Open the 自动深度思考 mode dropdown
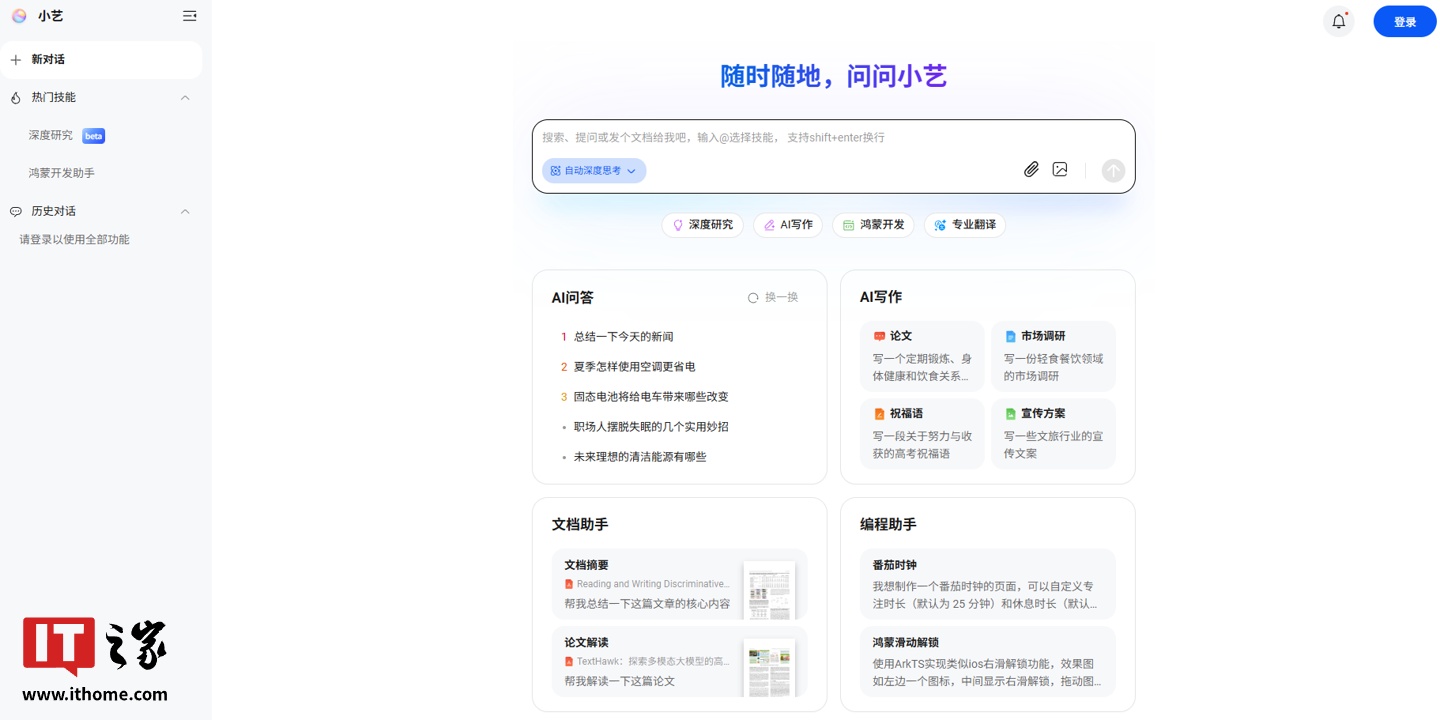 click(x=593, y=170)
